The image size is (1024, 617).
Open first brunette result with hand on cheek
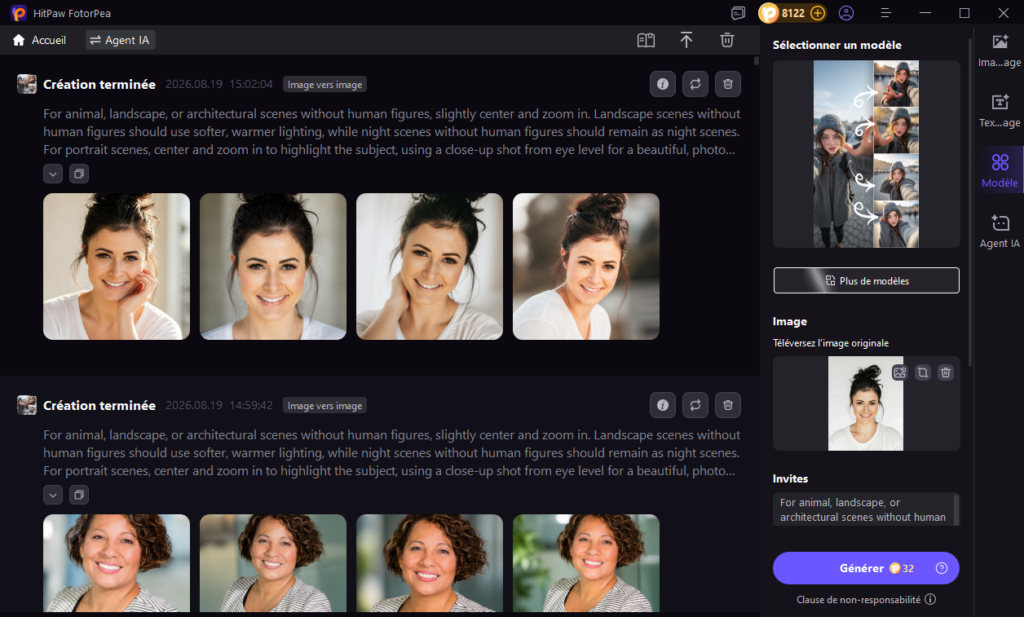[x=116, y=266]
